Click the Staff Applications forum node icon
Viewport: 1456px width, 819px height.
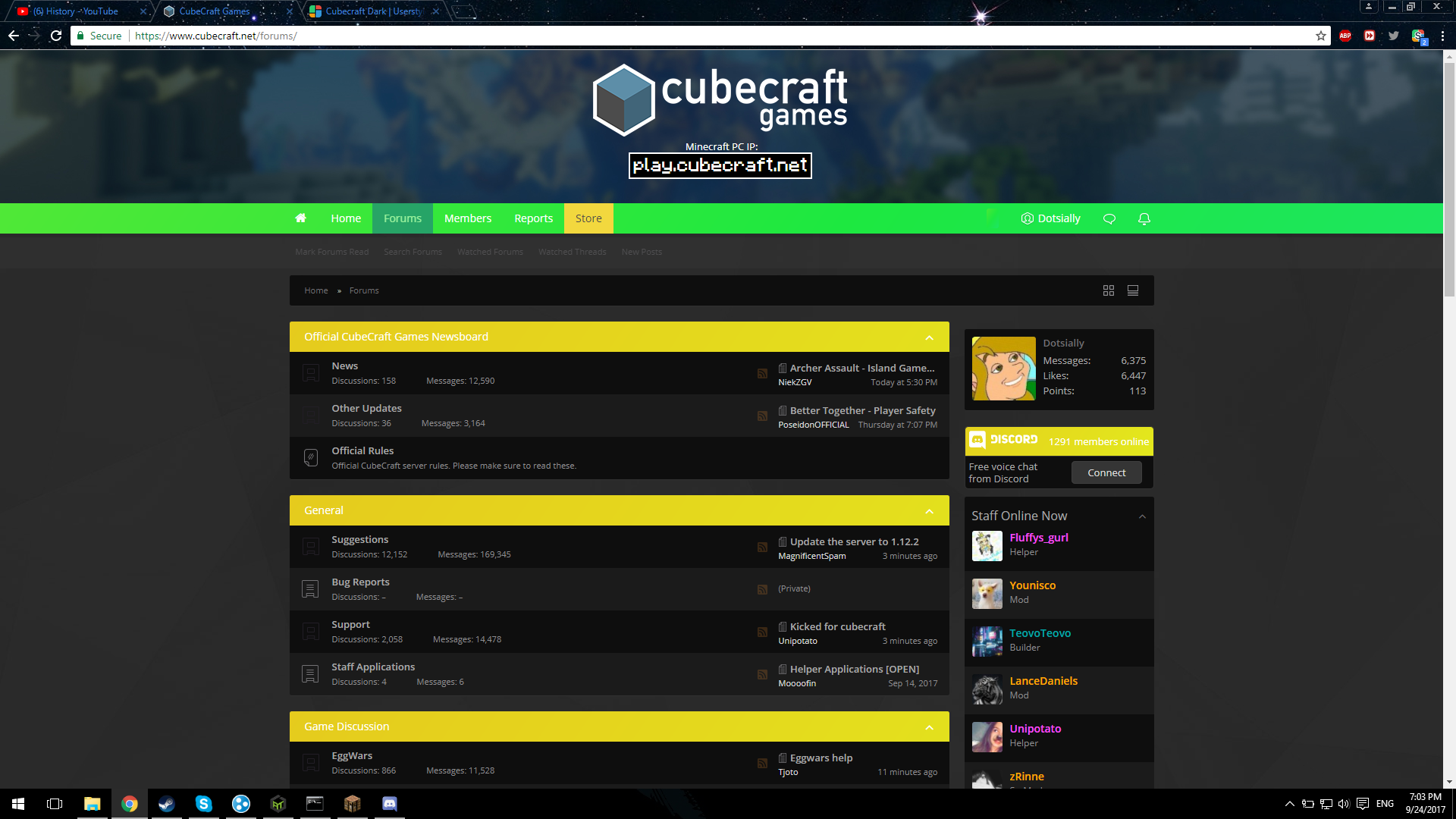pos(310,674)
